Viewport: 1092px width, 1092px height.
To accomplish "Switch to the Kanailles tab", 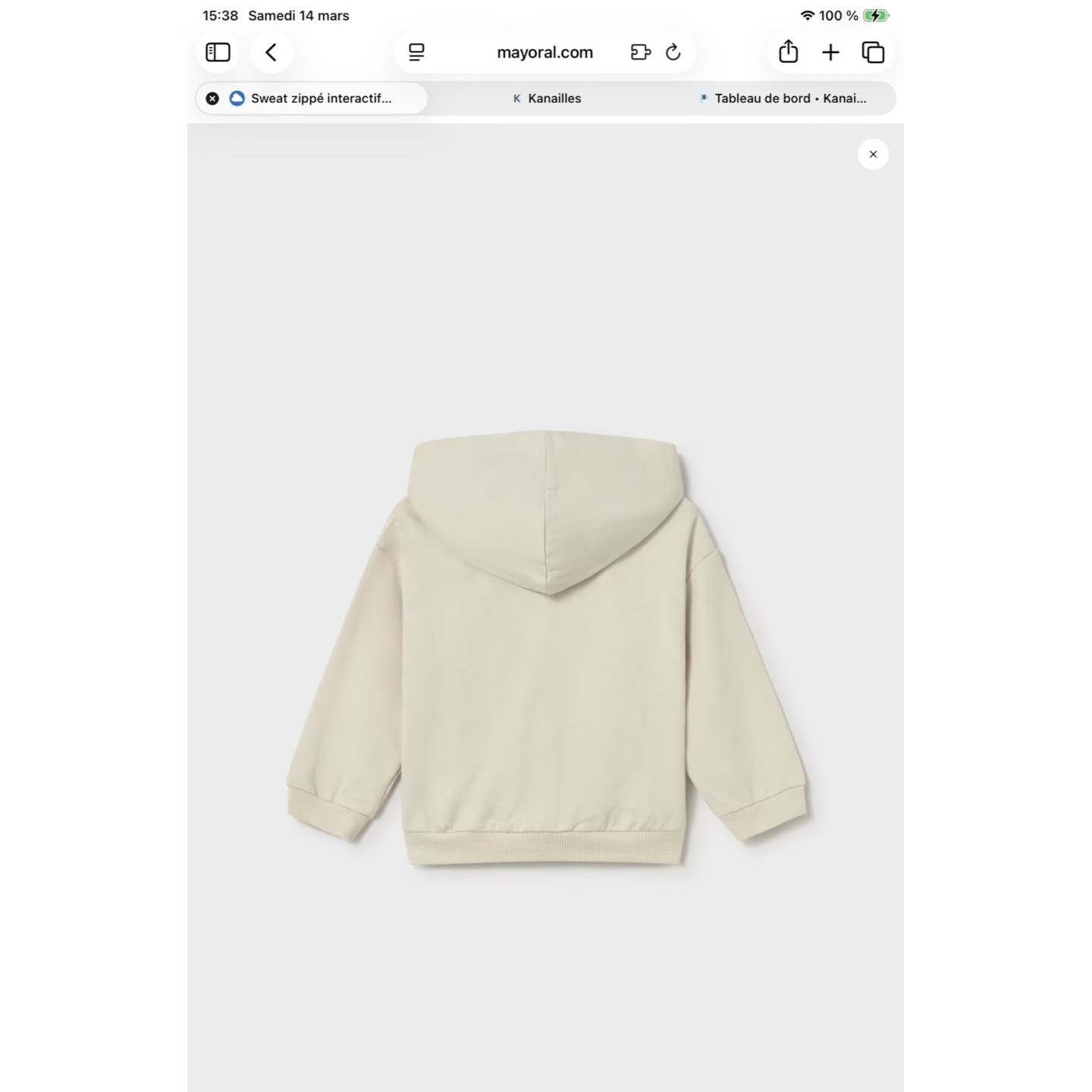I will pos(554,99).
